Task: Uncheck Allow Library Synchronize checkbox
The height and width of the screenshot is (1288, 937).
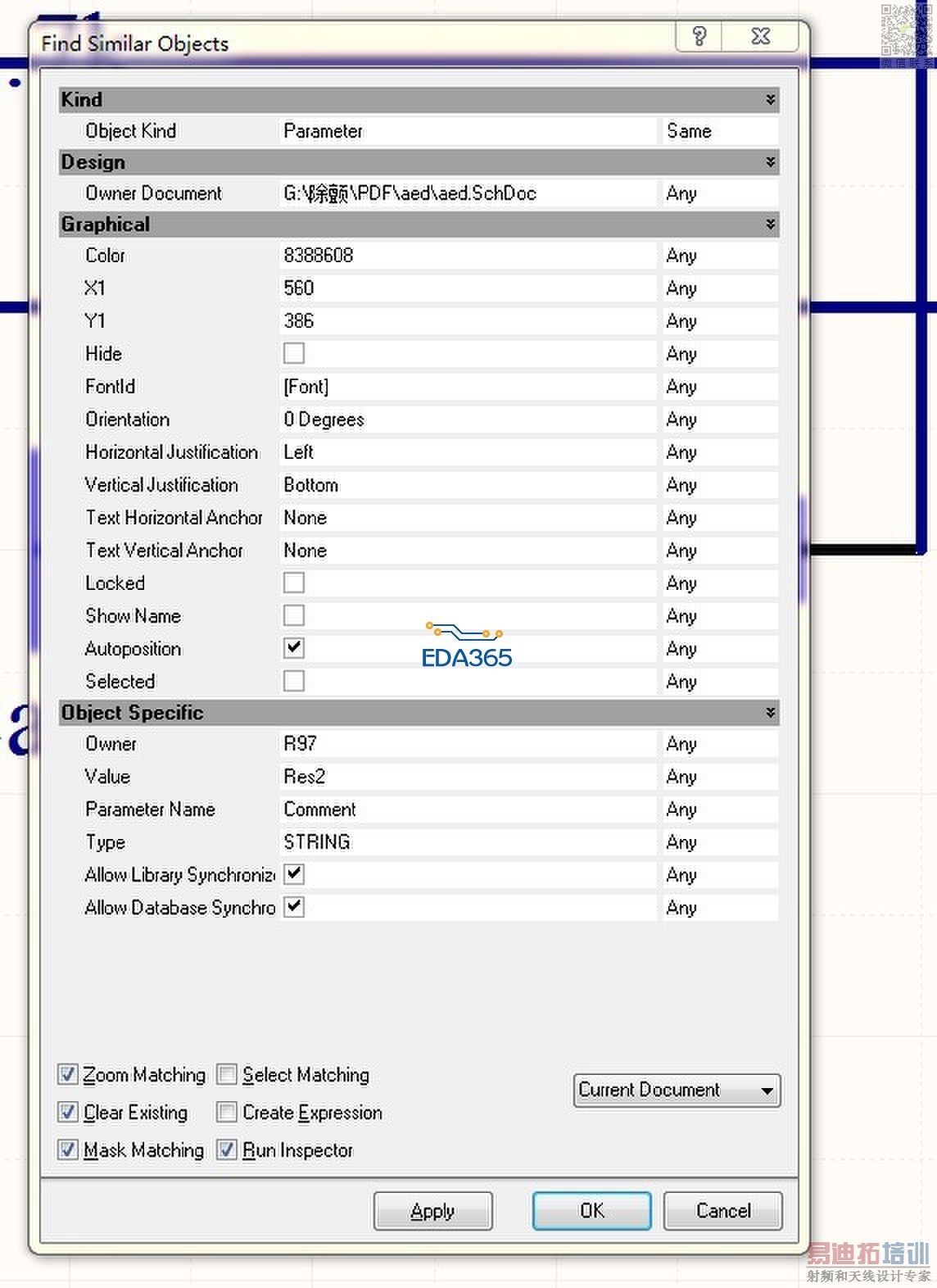Action: (294, 874)
